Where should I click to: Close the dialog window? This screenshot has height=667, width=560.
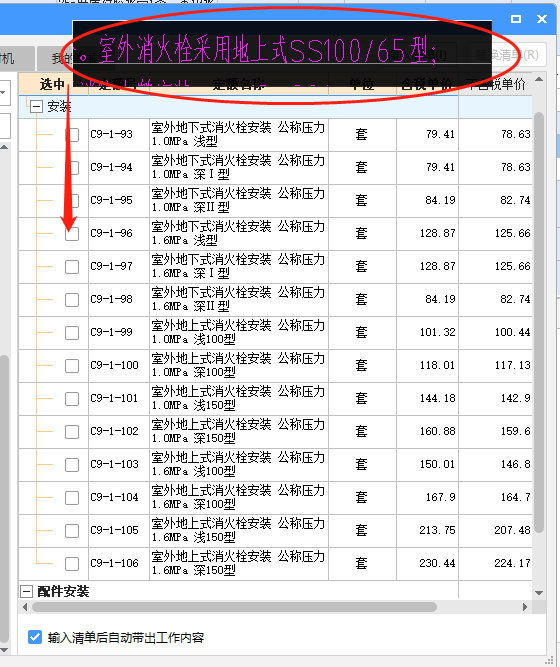(542, 19)
